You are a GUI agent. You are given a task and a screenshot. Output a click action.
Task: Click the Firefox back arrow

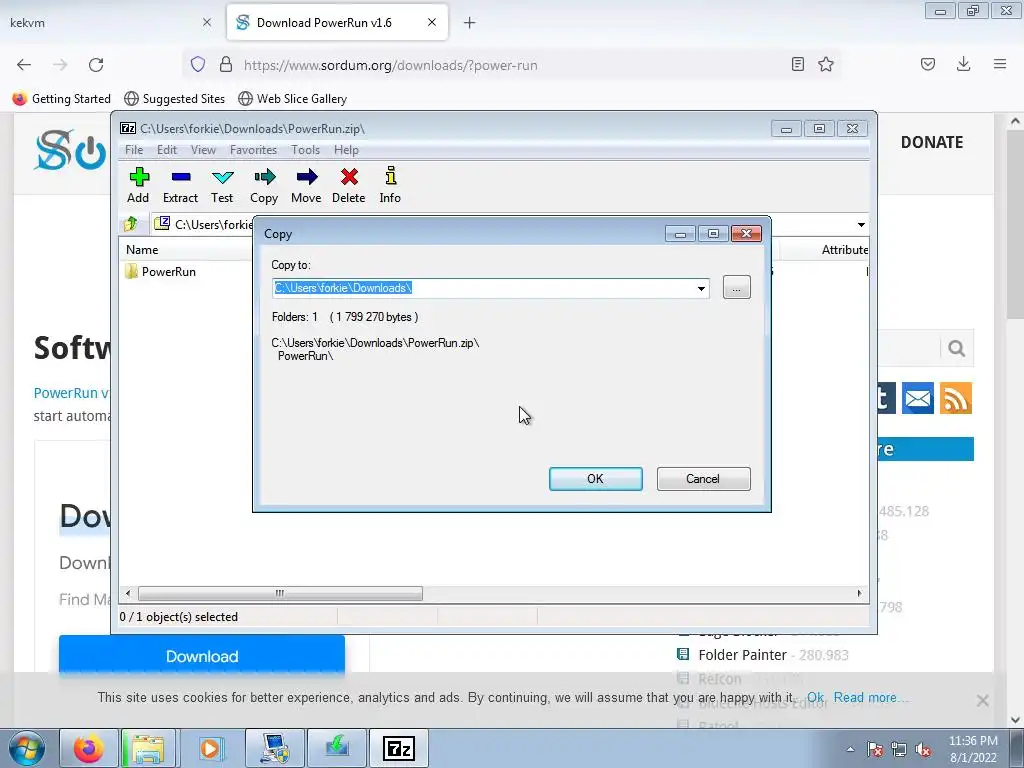pos(24,64)
